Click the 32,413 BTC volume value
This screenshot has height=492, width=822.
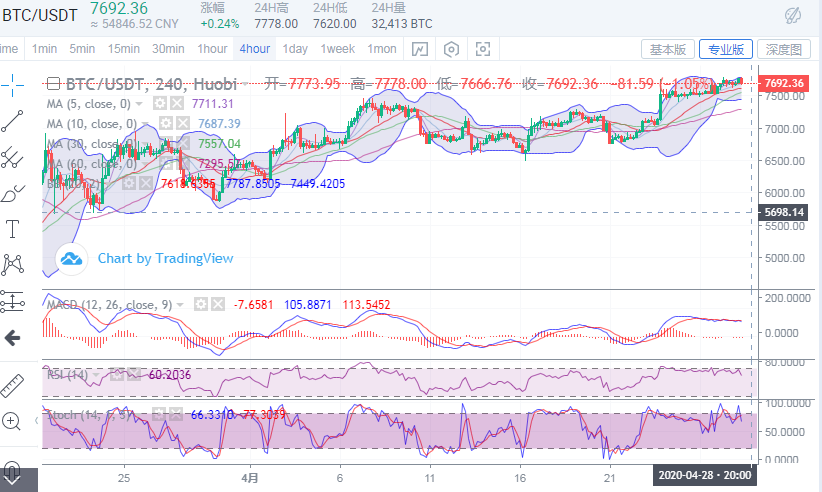pyautogui.click(x=402, y=24)
